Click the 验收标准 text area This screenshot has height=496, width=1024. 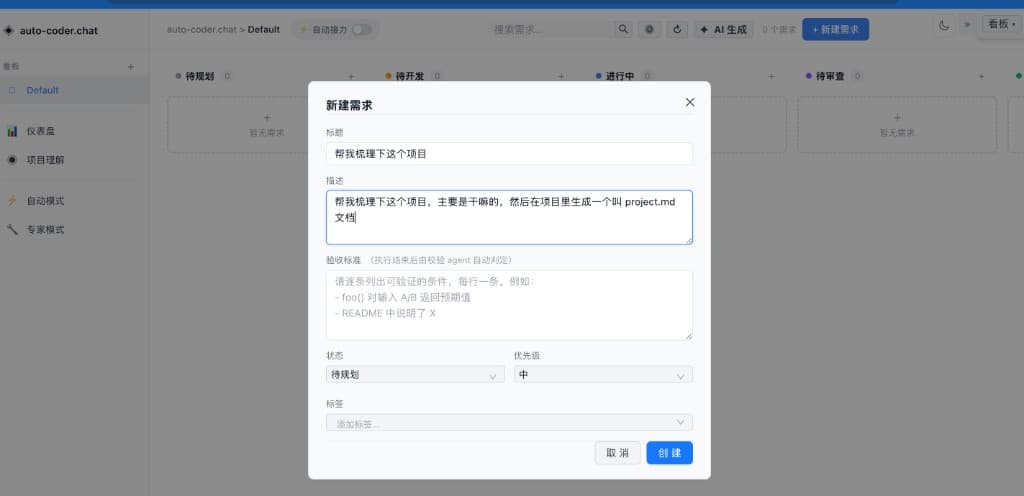[x=509, y=305]
